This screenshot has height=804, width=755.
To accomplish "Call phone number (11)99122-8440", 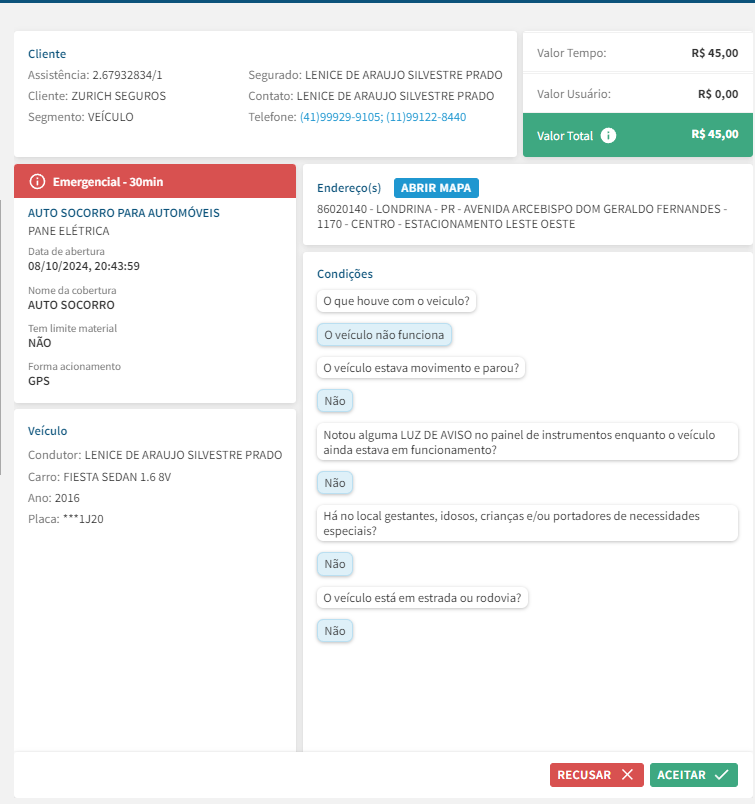I will [425, 117].
